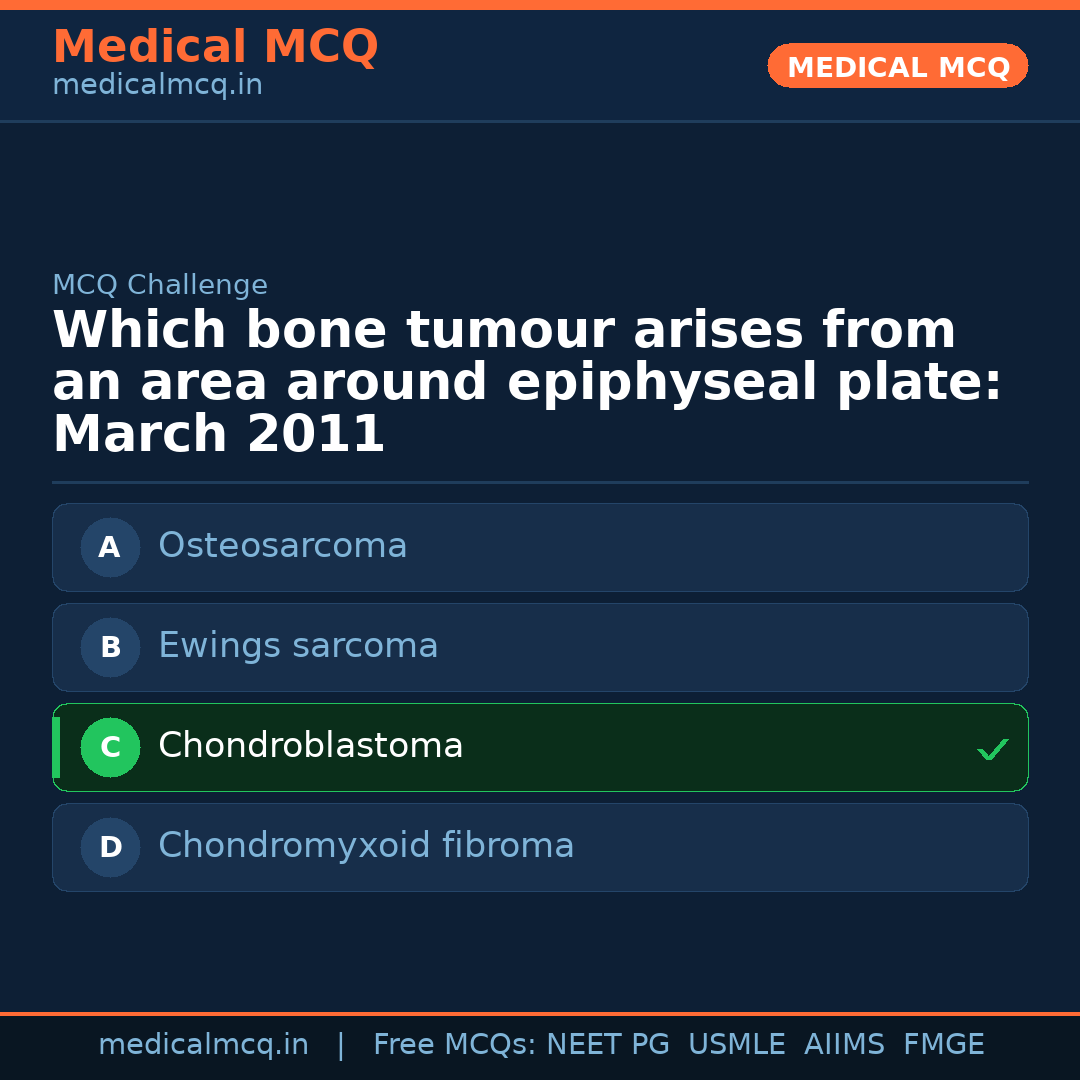The image size is (1080, 1080).
Task: Click the circular C badge icon
Action: click(x=110, y=747)
